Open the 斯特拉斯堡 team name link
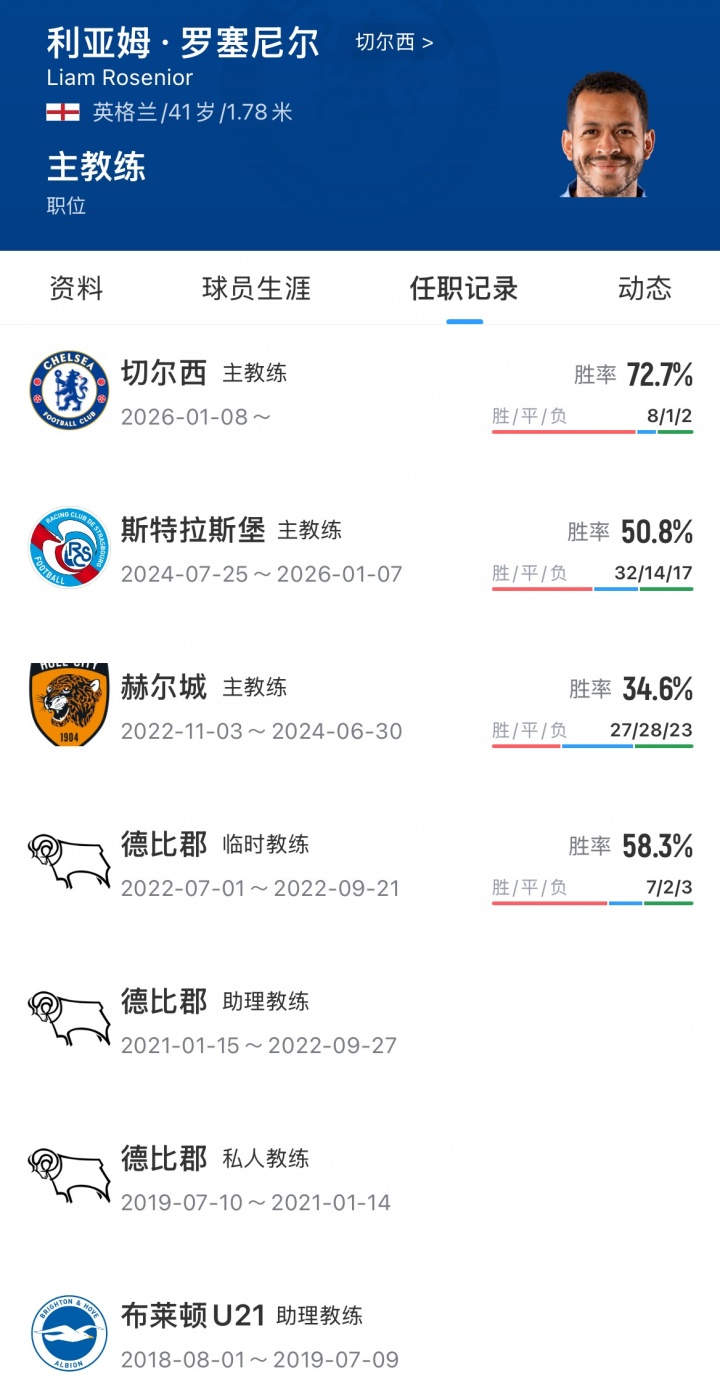Screen dimensions: 720x1400 click(193, 530)
